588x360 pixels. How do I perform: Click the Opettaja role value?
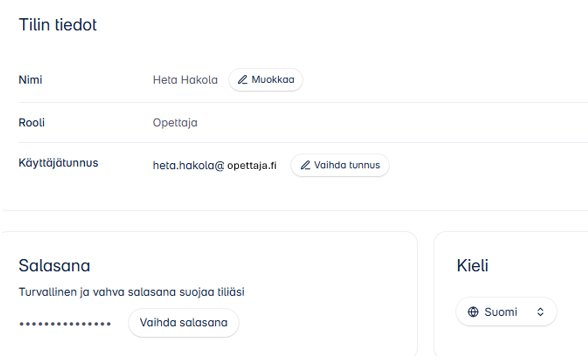175,123
